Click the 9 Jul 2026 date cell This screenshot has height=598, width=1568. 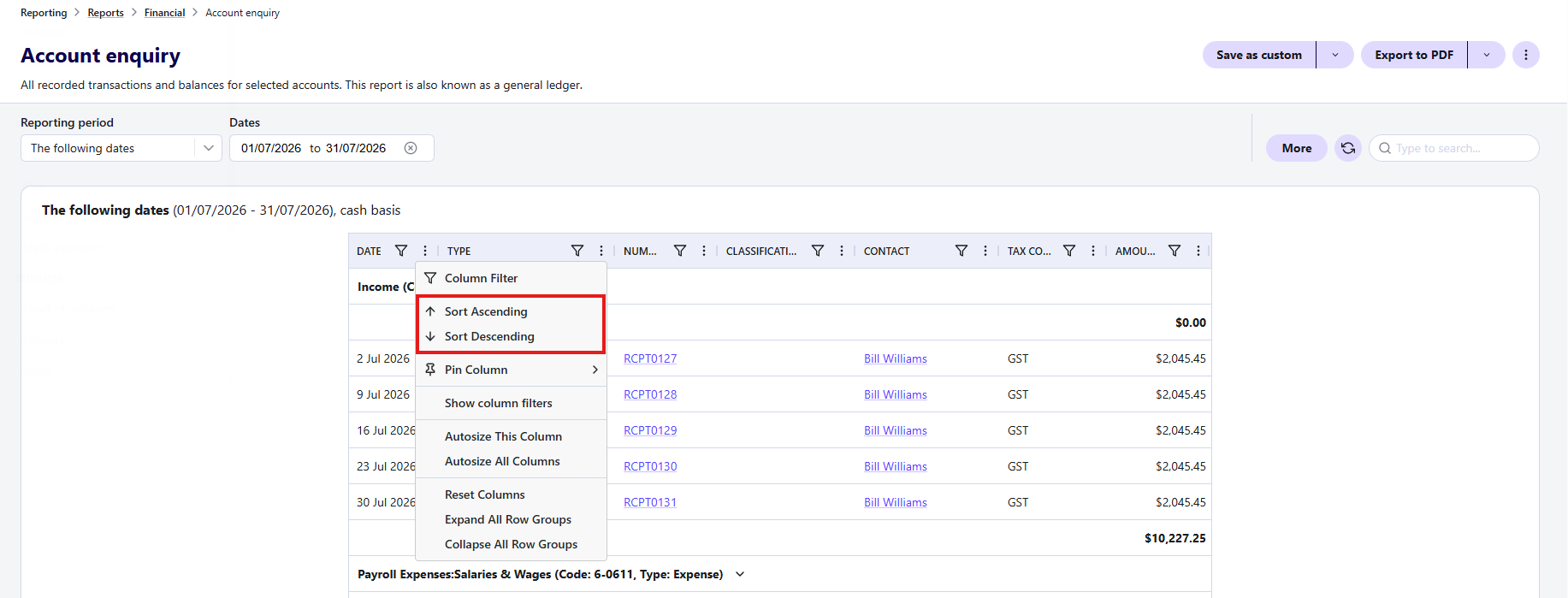point(383,394)
